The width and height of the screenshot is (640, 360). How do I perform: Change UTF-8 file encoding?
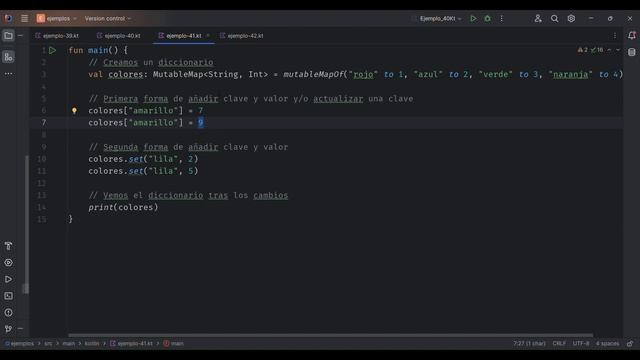click(x=581, y=343)
